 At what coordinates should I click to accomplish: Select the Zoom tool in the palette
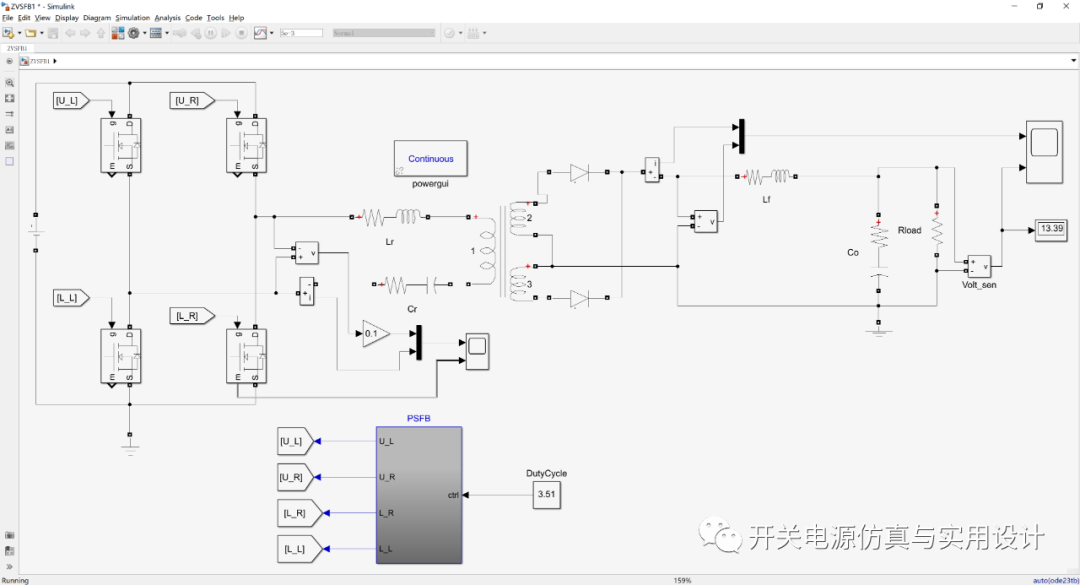point(9,82)
